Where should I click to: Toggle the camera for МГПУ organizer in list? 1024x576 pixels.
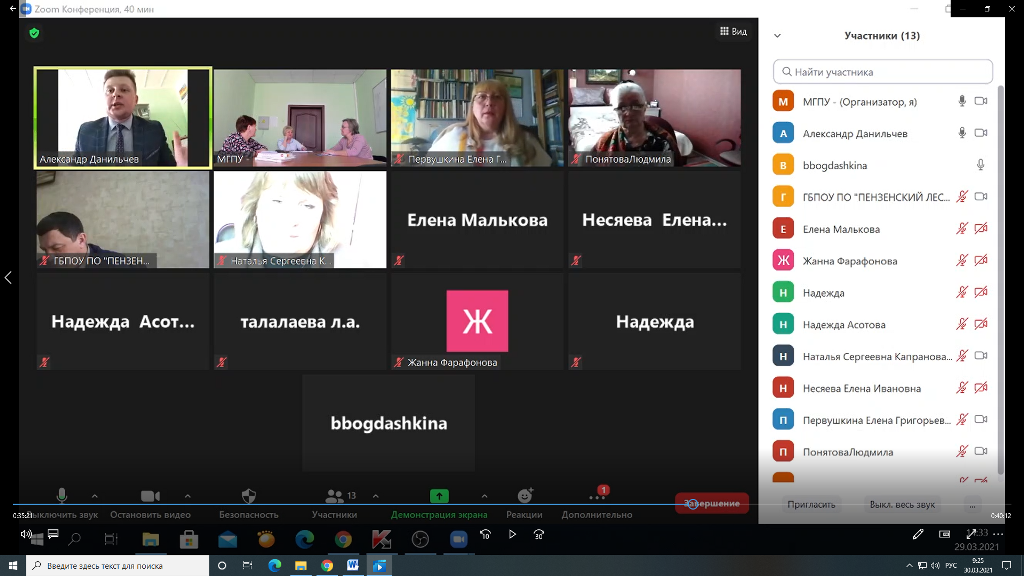point(981,101)
